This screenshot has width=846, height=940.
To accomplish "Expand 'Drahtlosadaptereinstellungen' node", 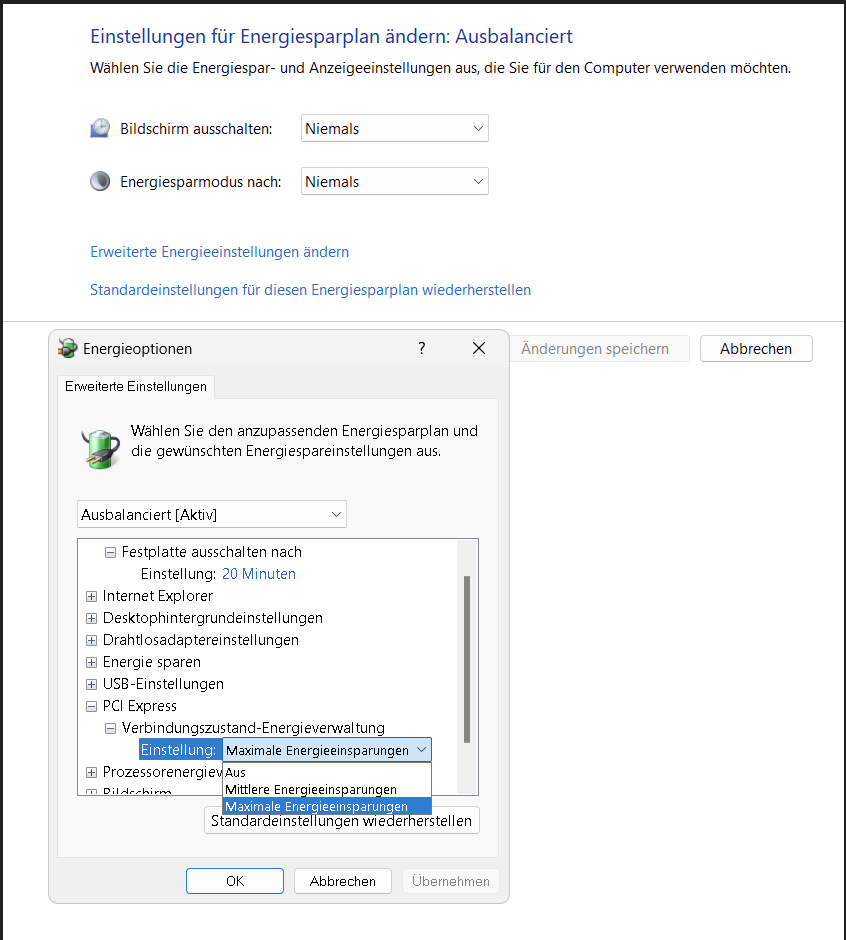I will pos(91,640).
